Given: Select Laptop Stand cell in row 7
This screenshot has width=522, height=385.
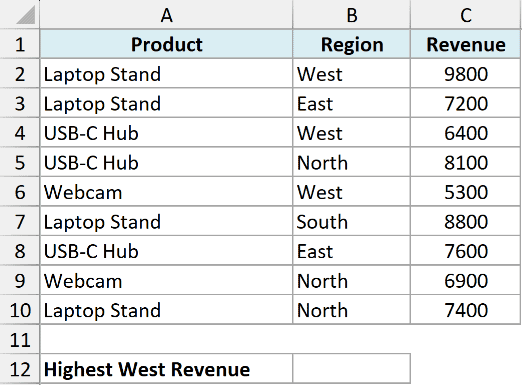Looking at the screenshot, I should 166,221.
